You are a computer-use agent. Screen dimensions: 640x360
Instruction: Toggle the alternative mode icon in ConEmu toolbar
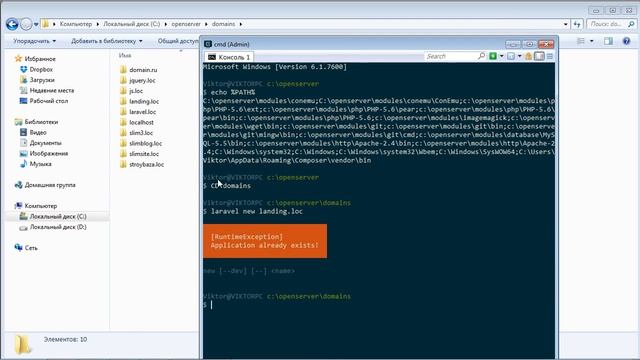[539, 56]
